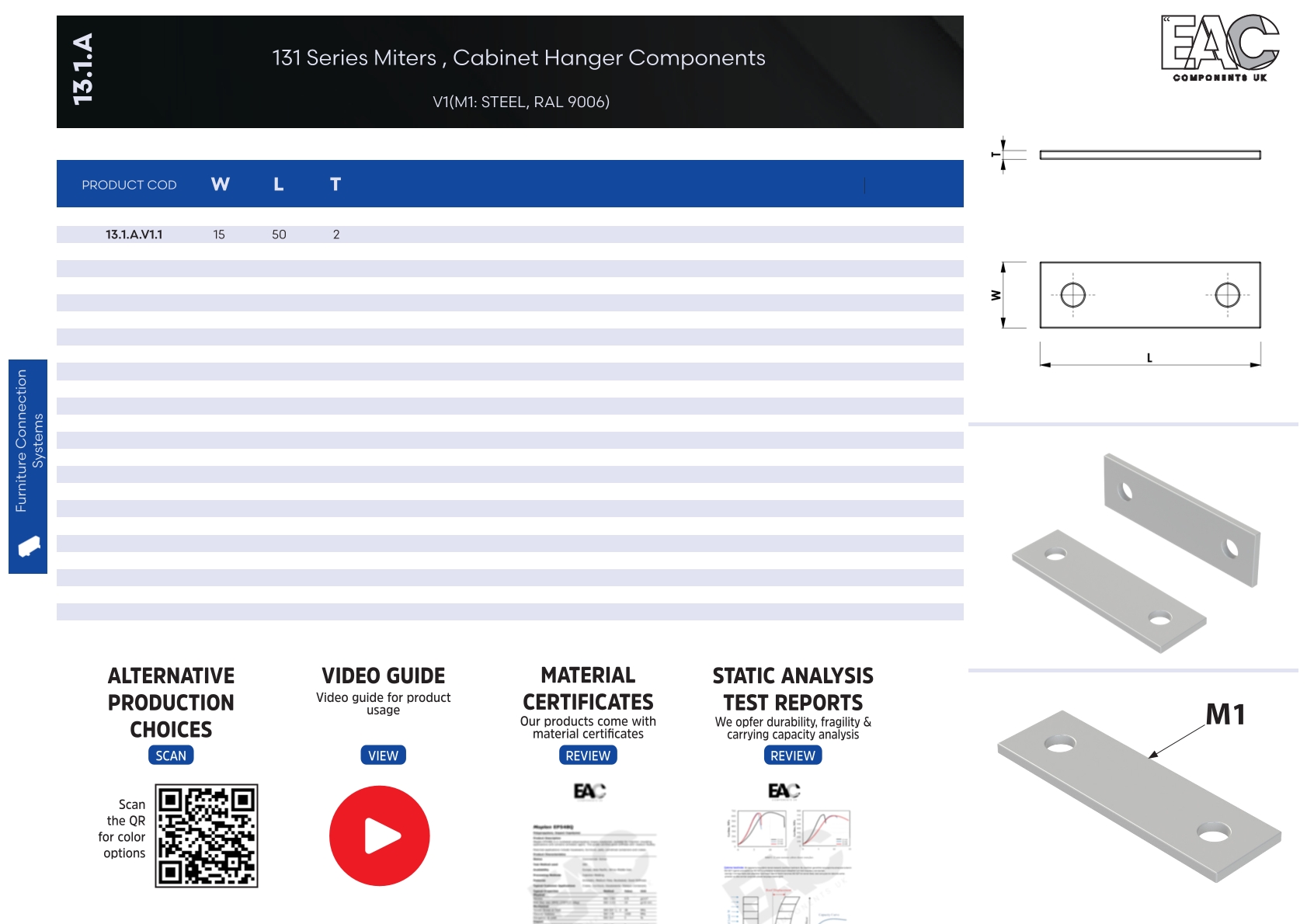Click the L column header

(x=278, y=185)
